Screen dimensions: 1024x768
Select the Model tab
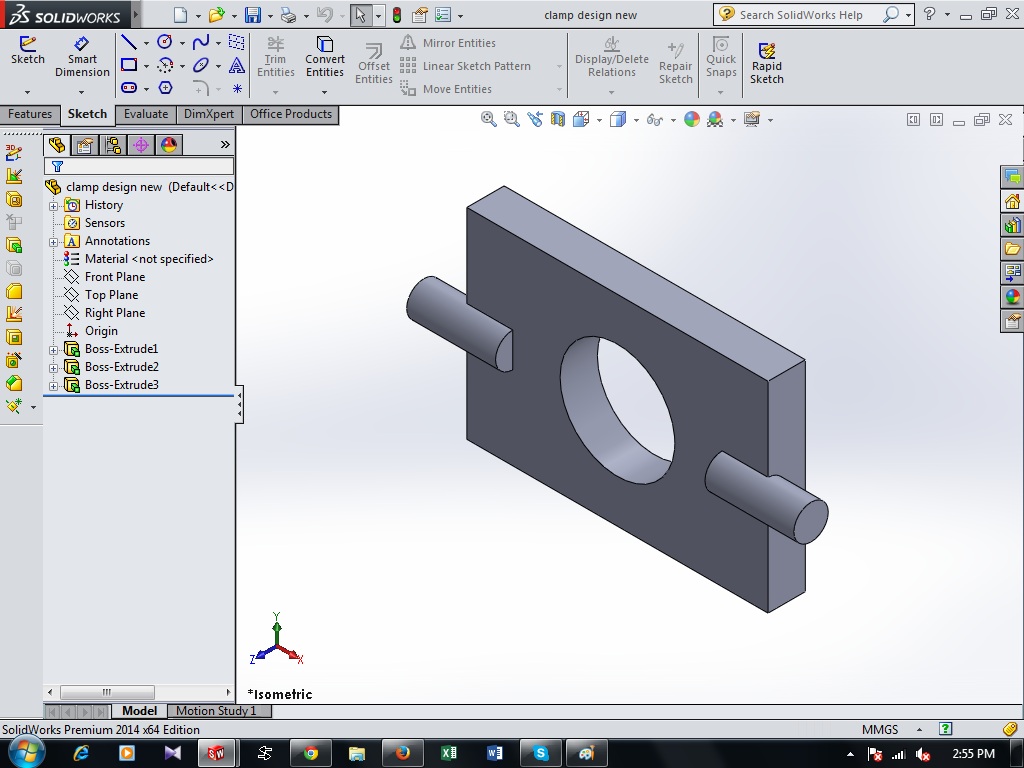click(139, 711)
